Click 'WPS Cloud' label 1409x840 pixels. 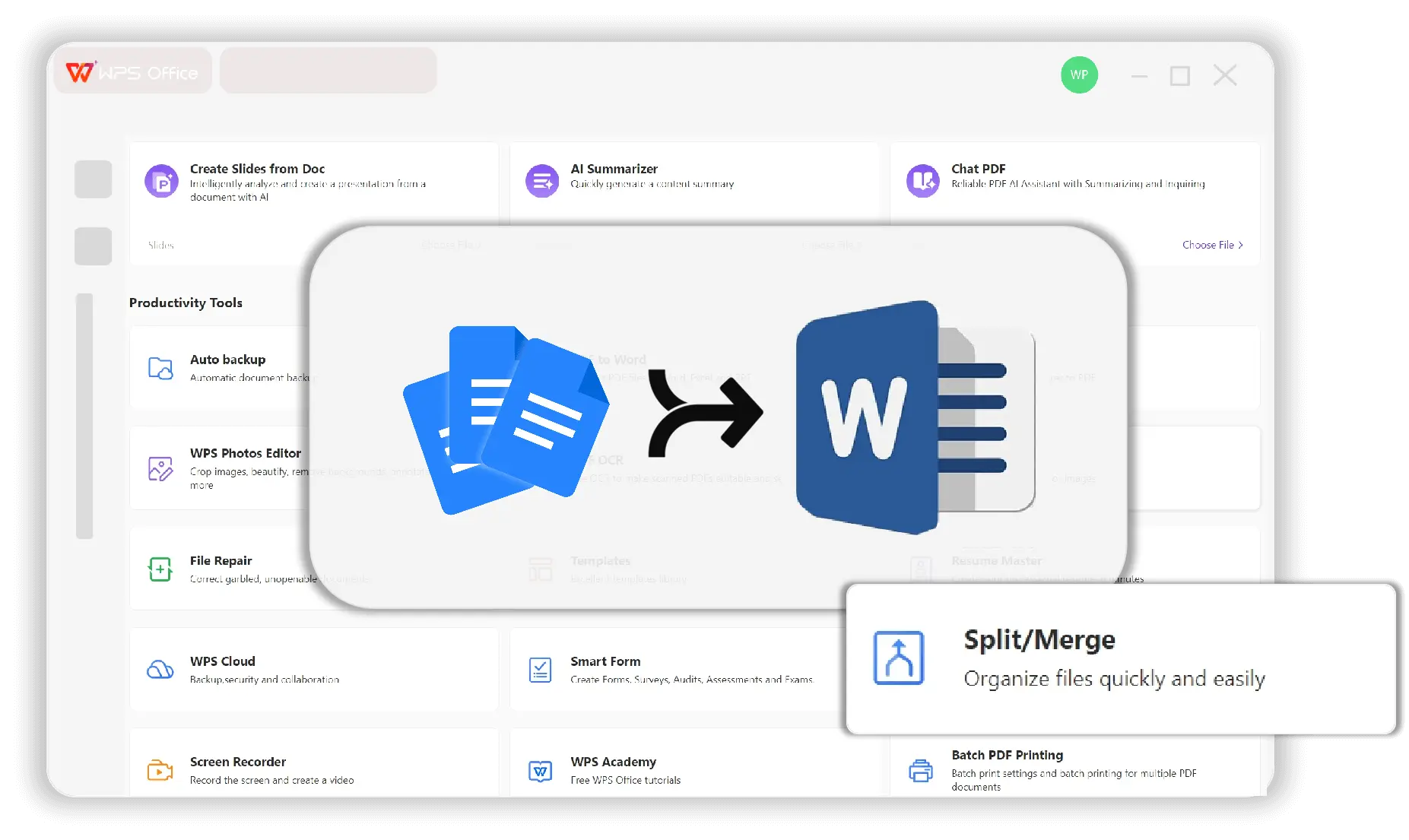coord(223,661)
